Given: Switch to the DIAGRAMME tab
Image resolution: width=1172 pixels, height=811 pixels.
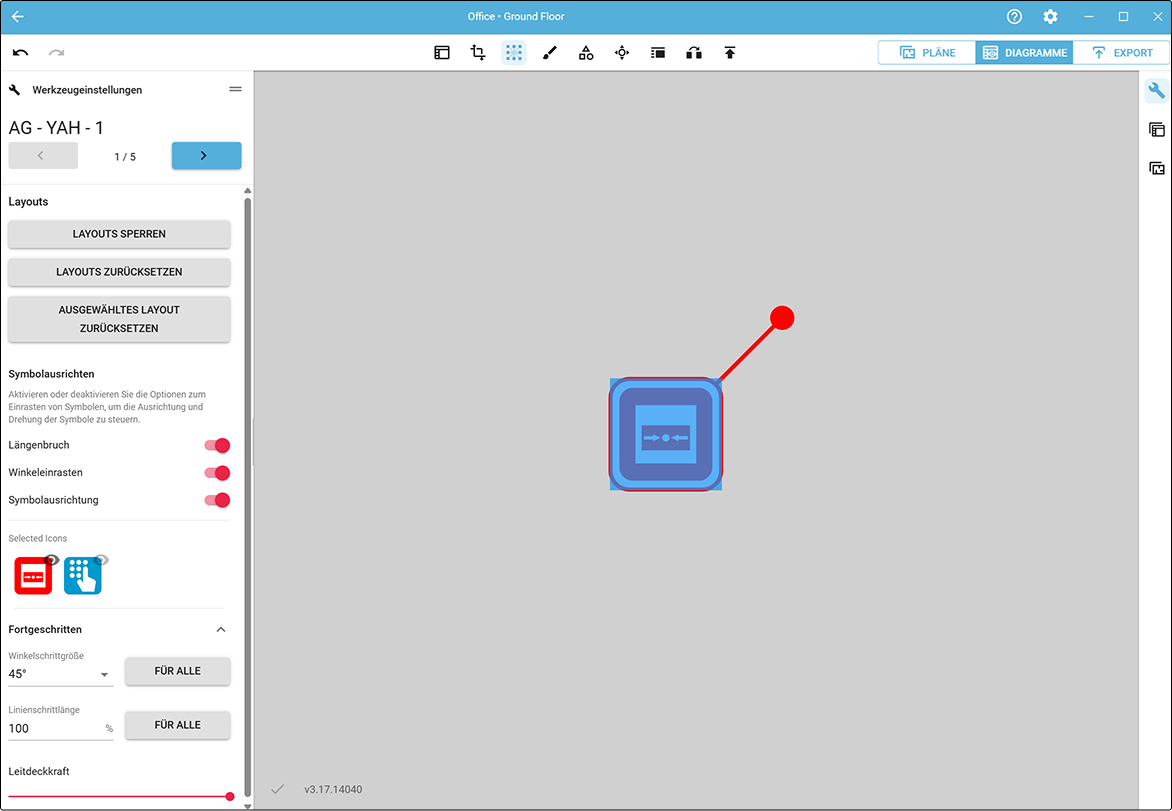Looking at the screenshot, I should (x=1024, y=53).
